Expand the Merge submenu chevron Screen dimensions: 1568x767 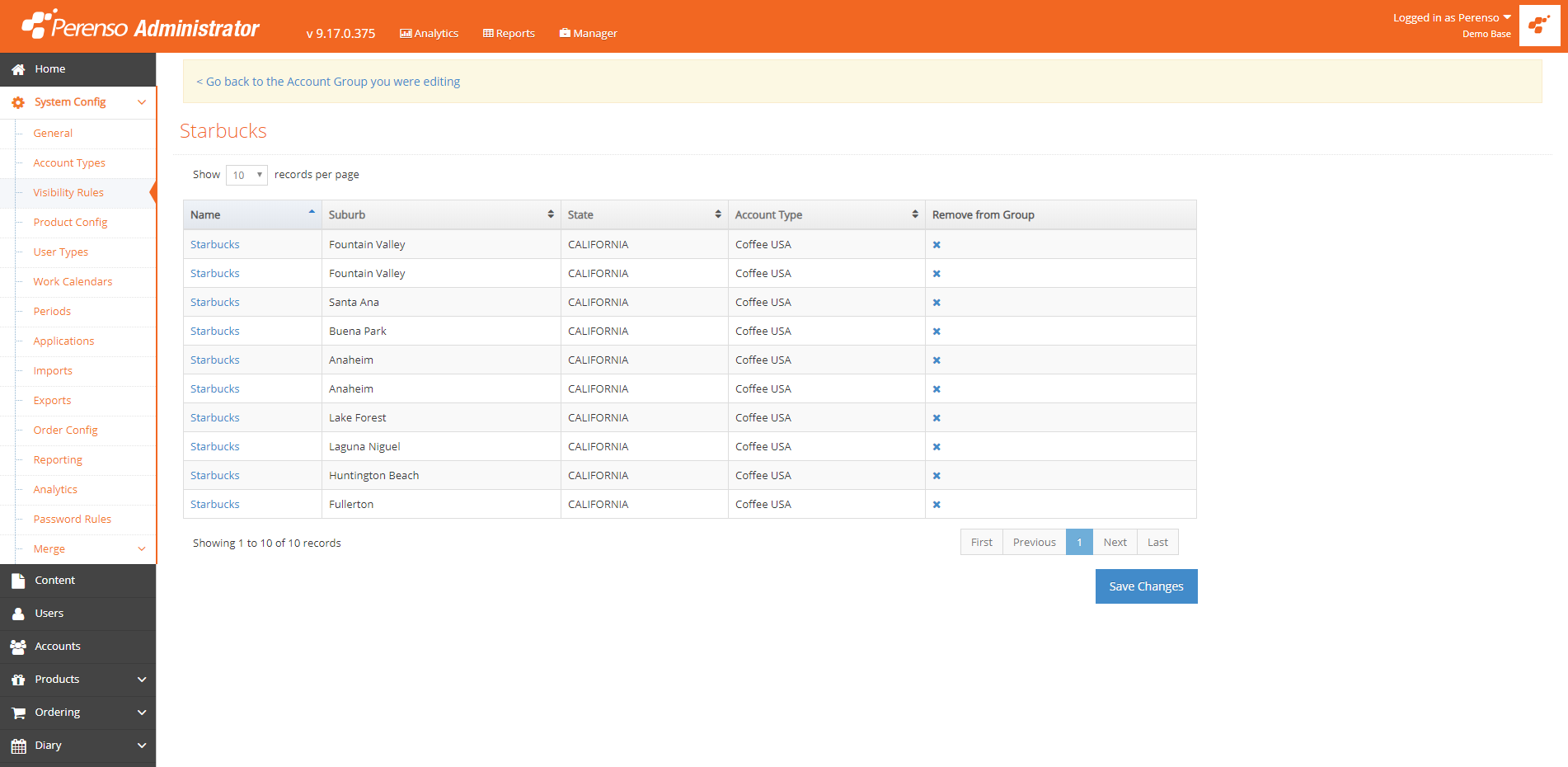click(x=142, y=549)
